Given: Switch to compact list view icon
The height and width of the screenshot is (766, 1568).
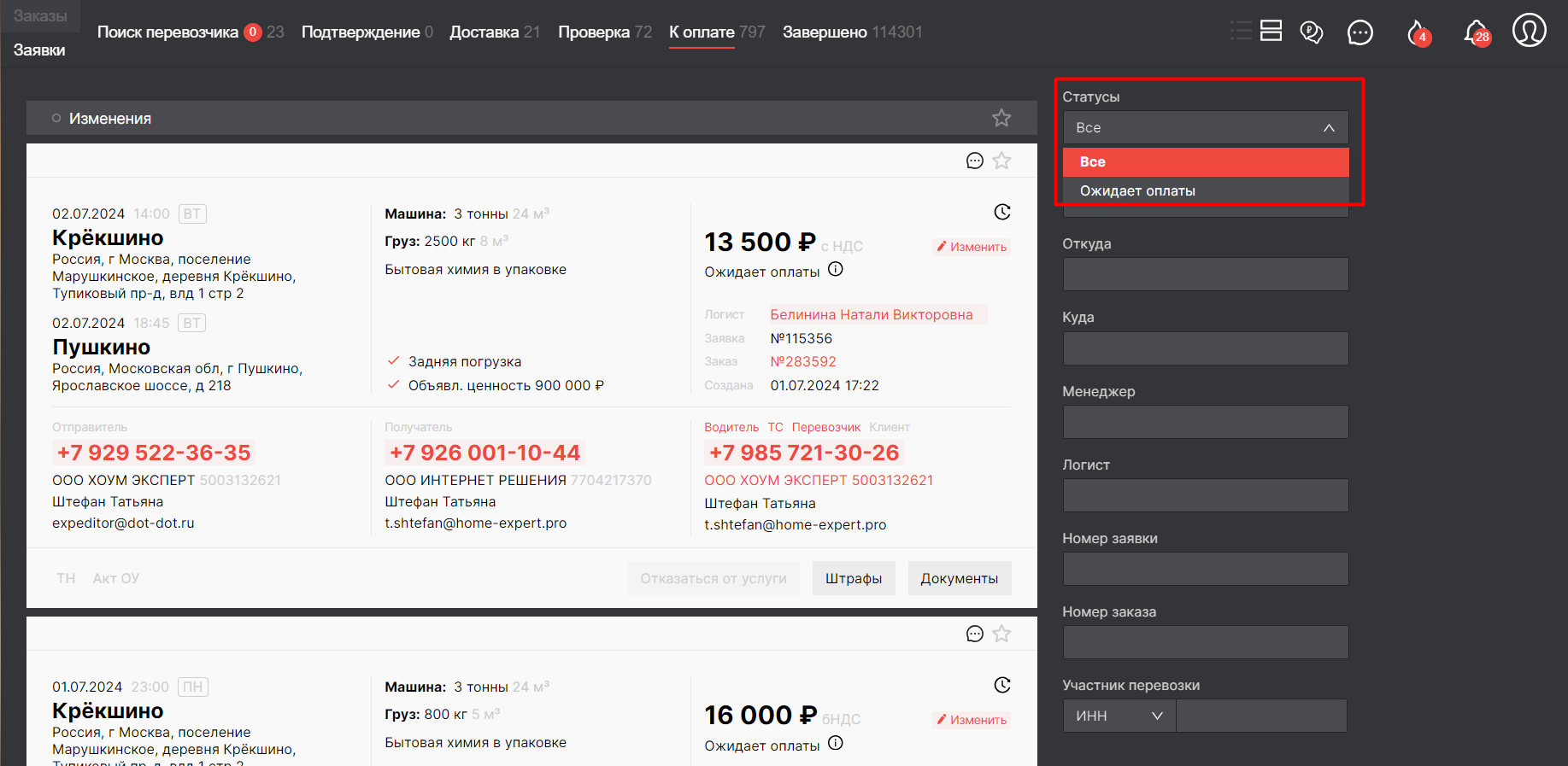Looking at the screenshot, I should click(1241, 32).
